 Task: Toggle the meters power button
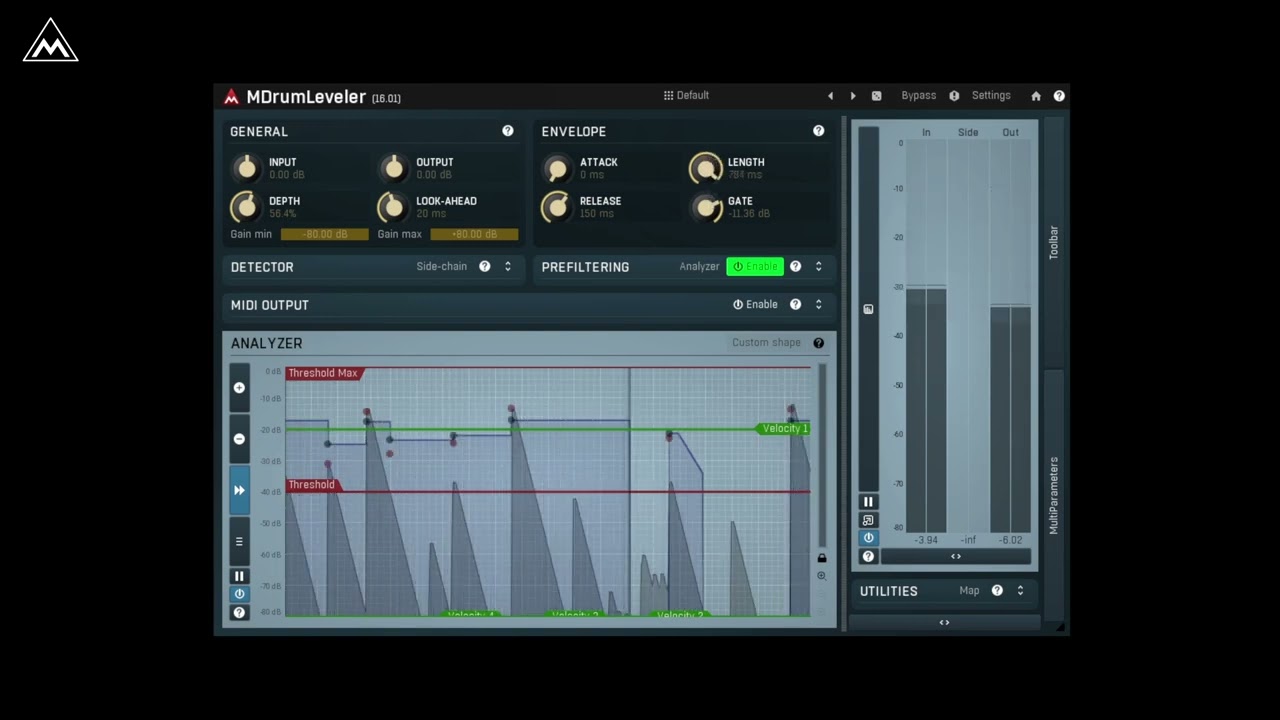868,538
